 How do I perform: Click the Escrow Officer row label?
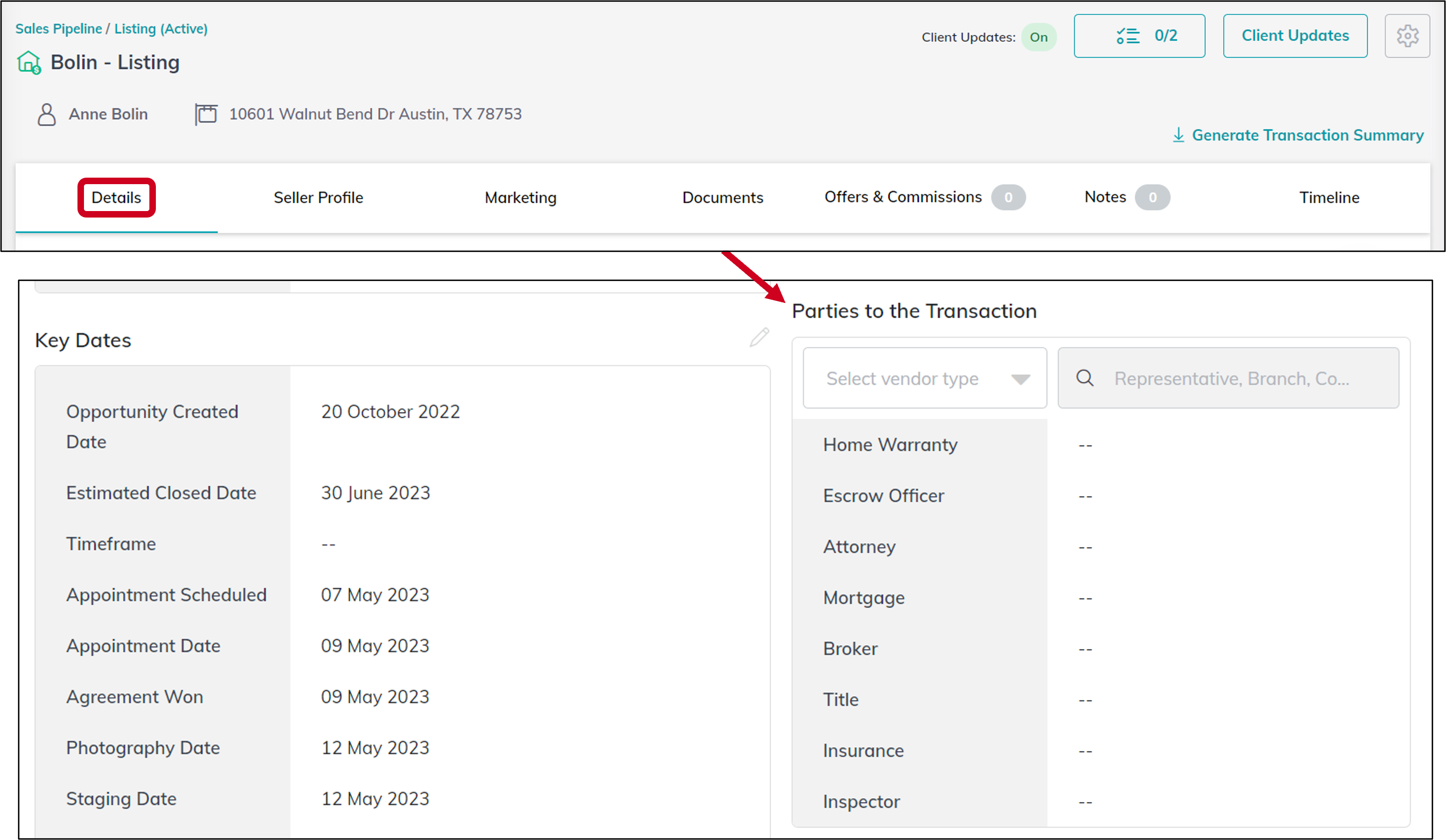[x=883, y=496]
